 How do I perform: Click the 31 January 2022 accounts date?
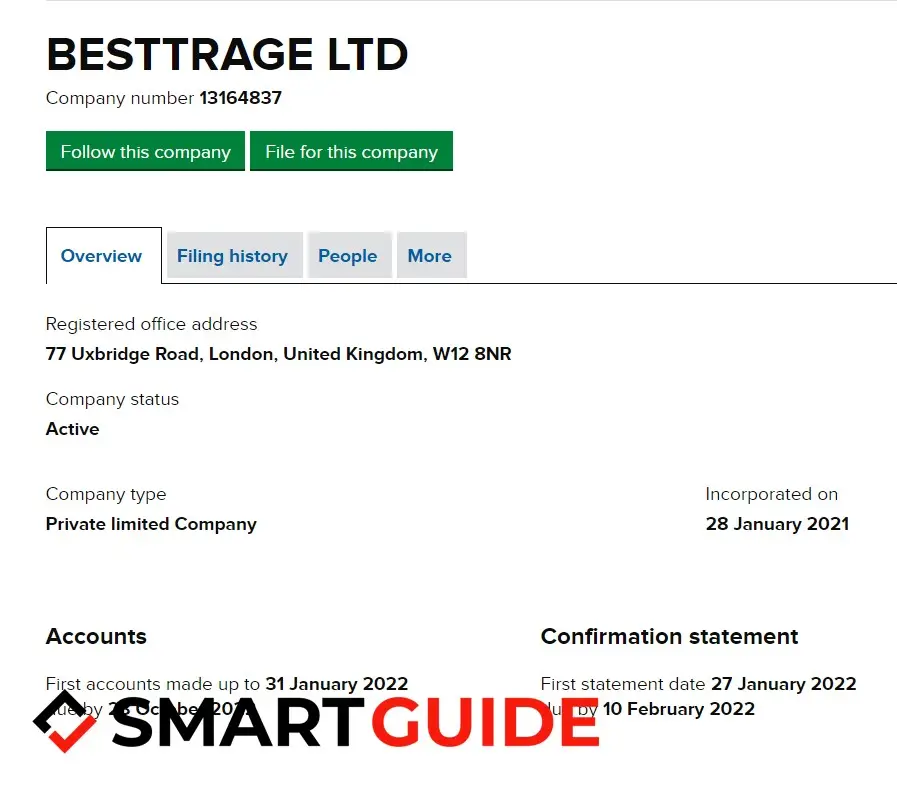[336, 684]
